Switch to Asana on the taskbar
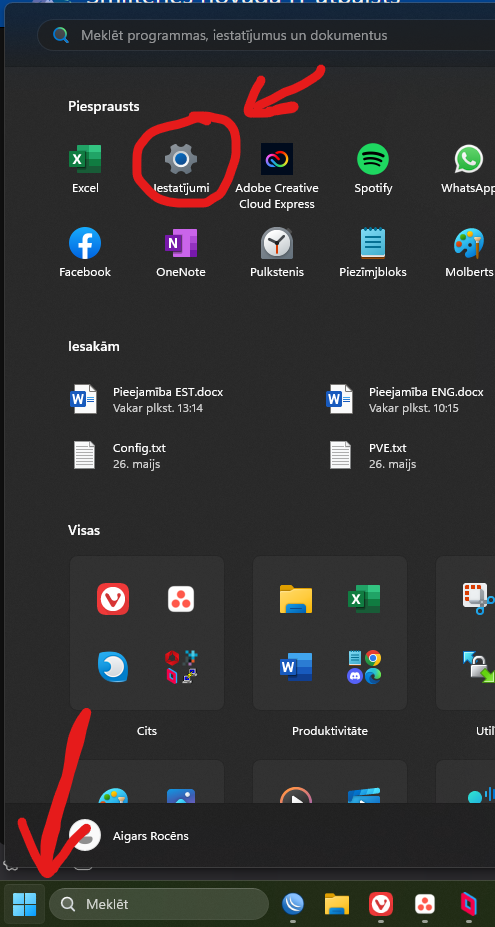 tap(425, 904)
